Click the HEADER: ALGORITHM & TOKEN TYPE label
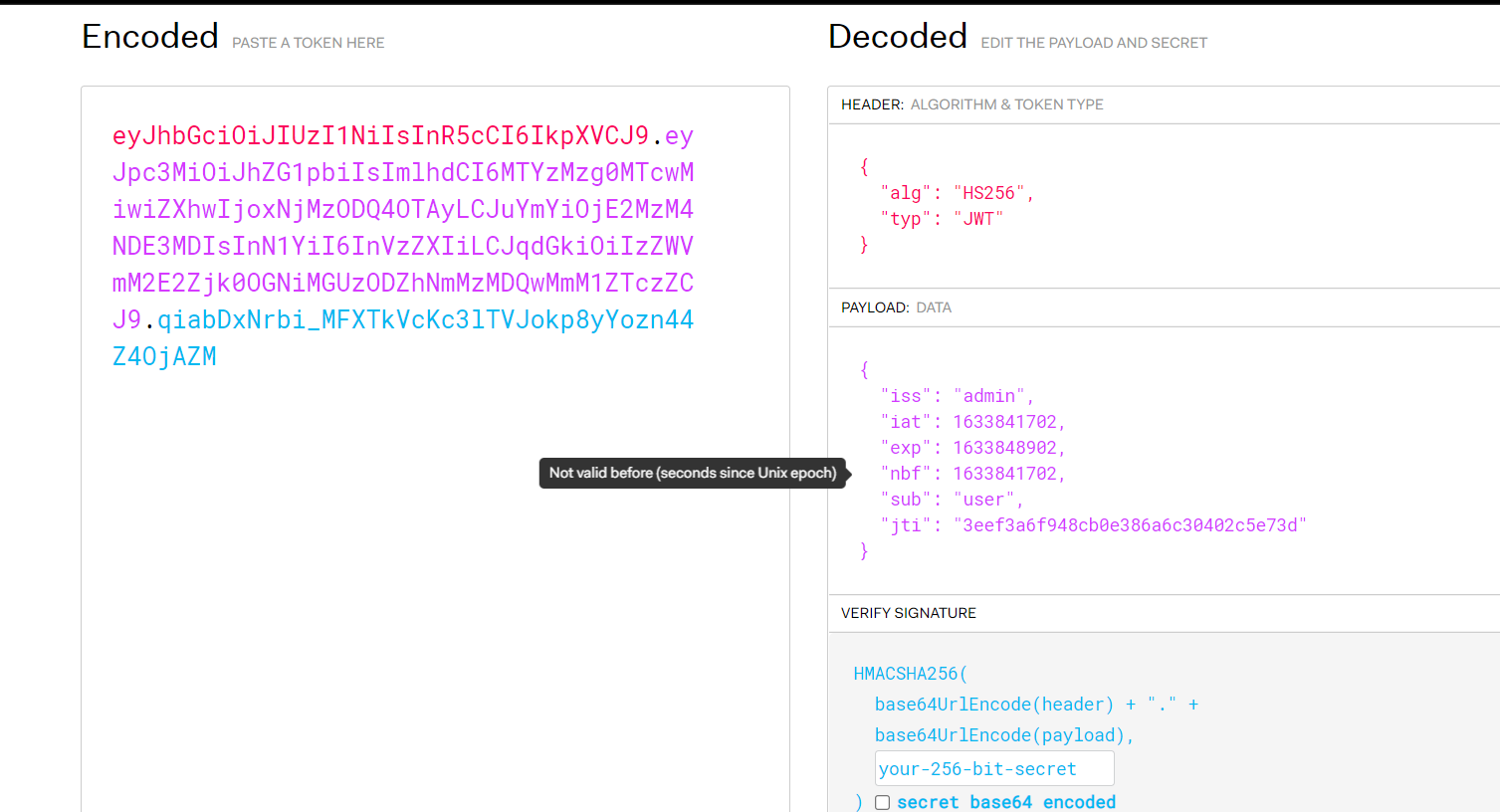 (x=972, y=104)
